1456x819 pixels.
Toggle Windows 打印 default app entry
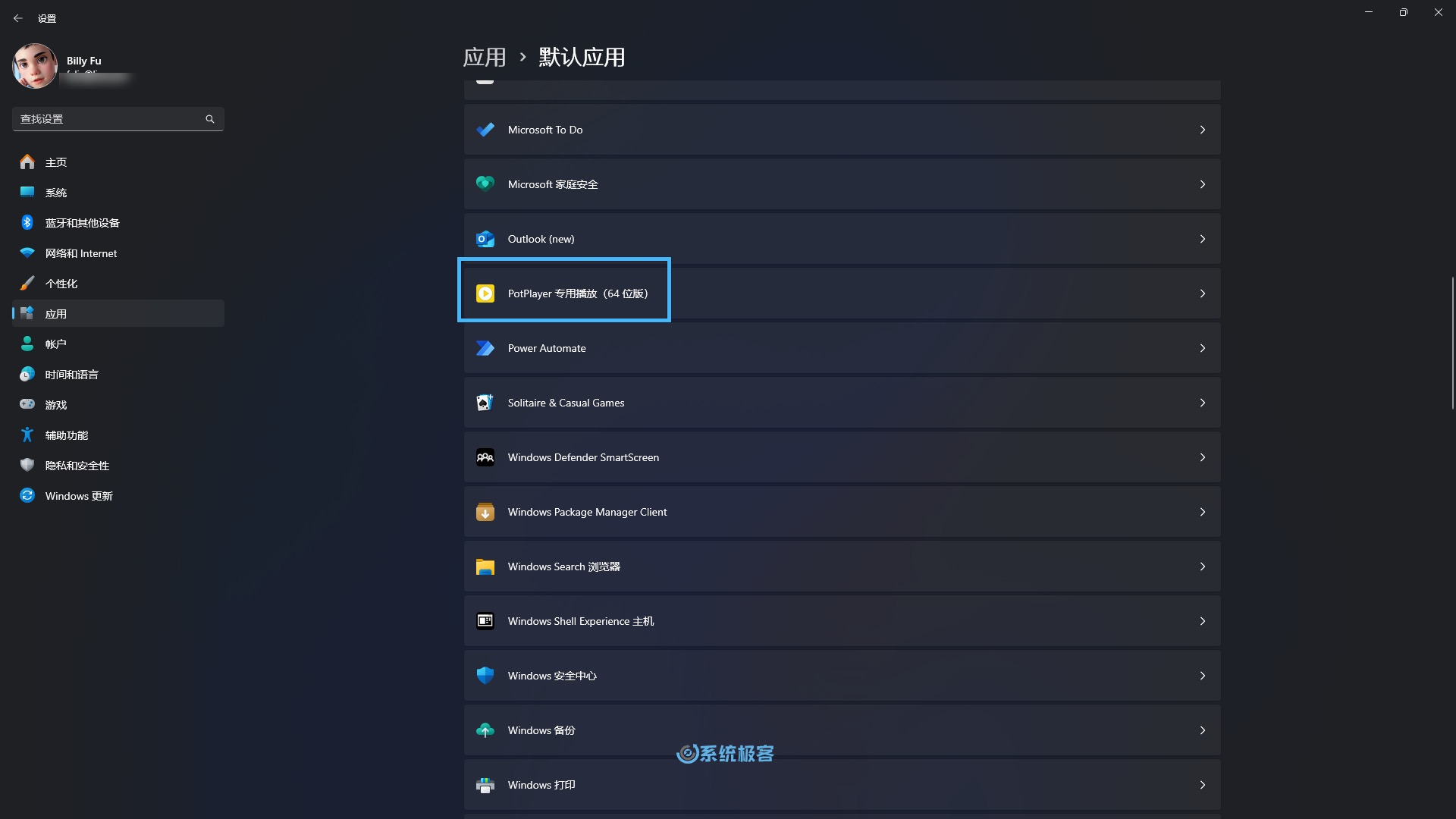(841, 784)
